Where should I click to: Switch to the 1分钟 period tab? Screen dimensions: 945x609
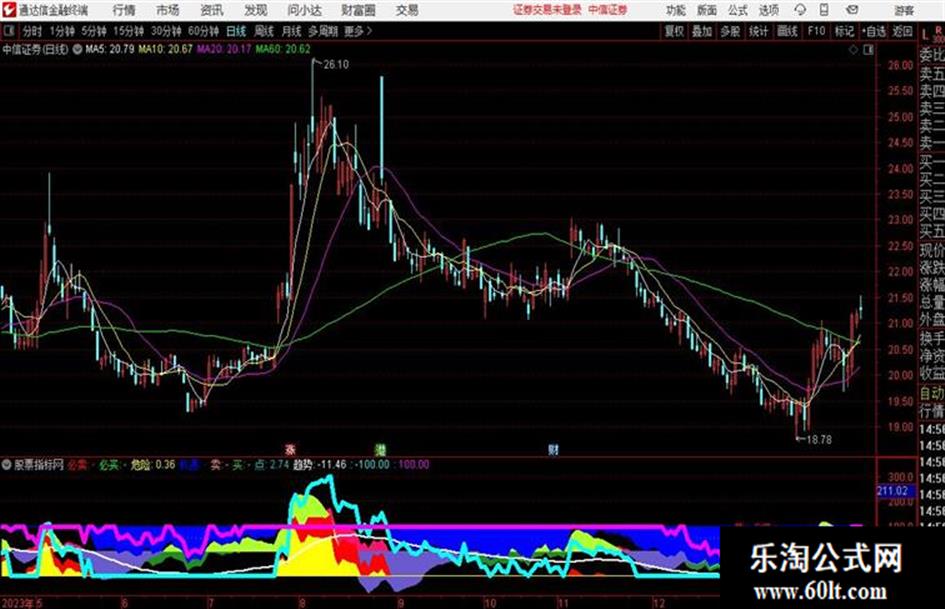click(62, 31)
